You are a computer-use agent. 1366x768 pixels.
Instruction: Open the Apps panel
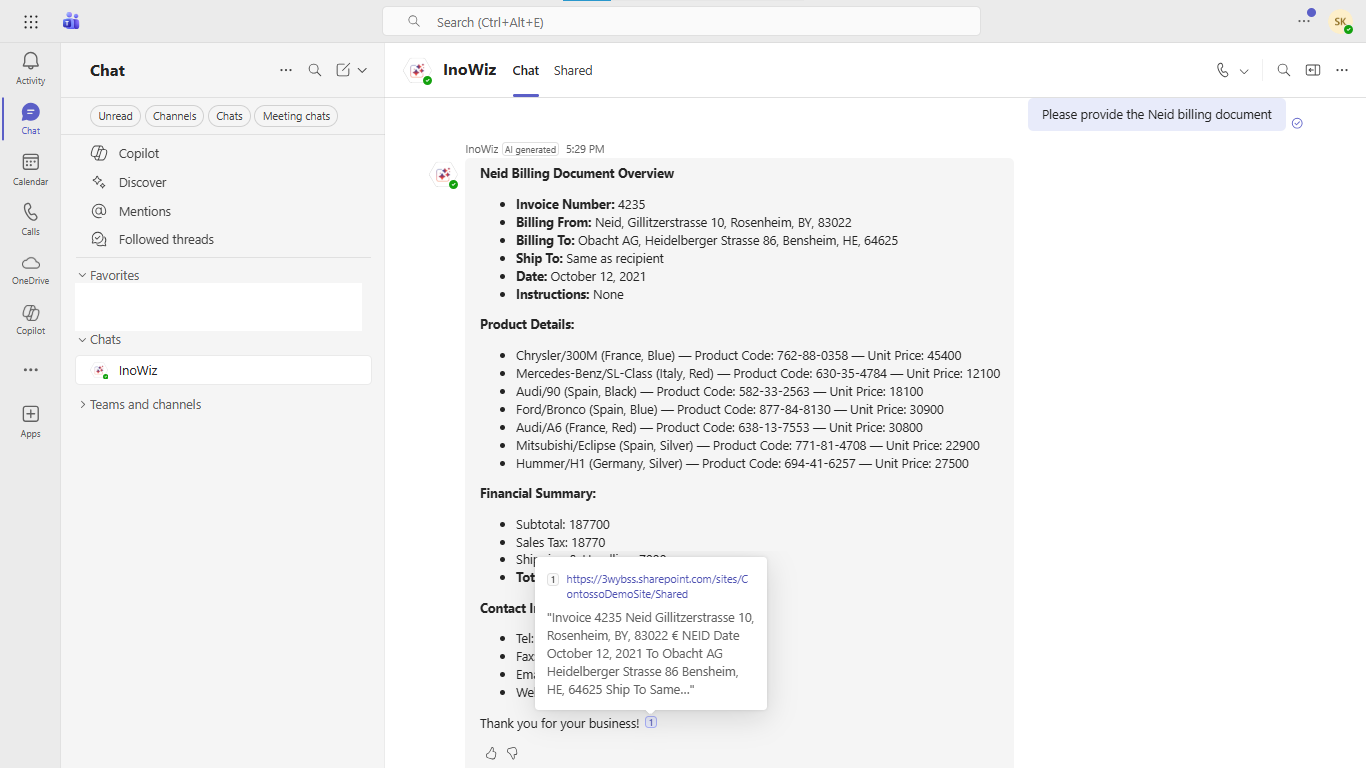click(30, 419)
